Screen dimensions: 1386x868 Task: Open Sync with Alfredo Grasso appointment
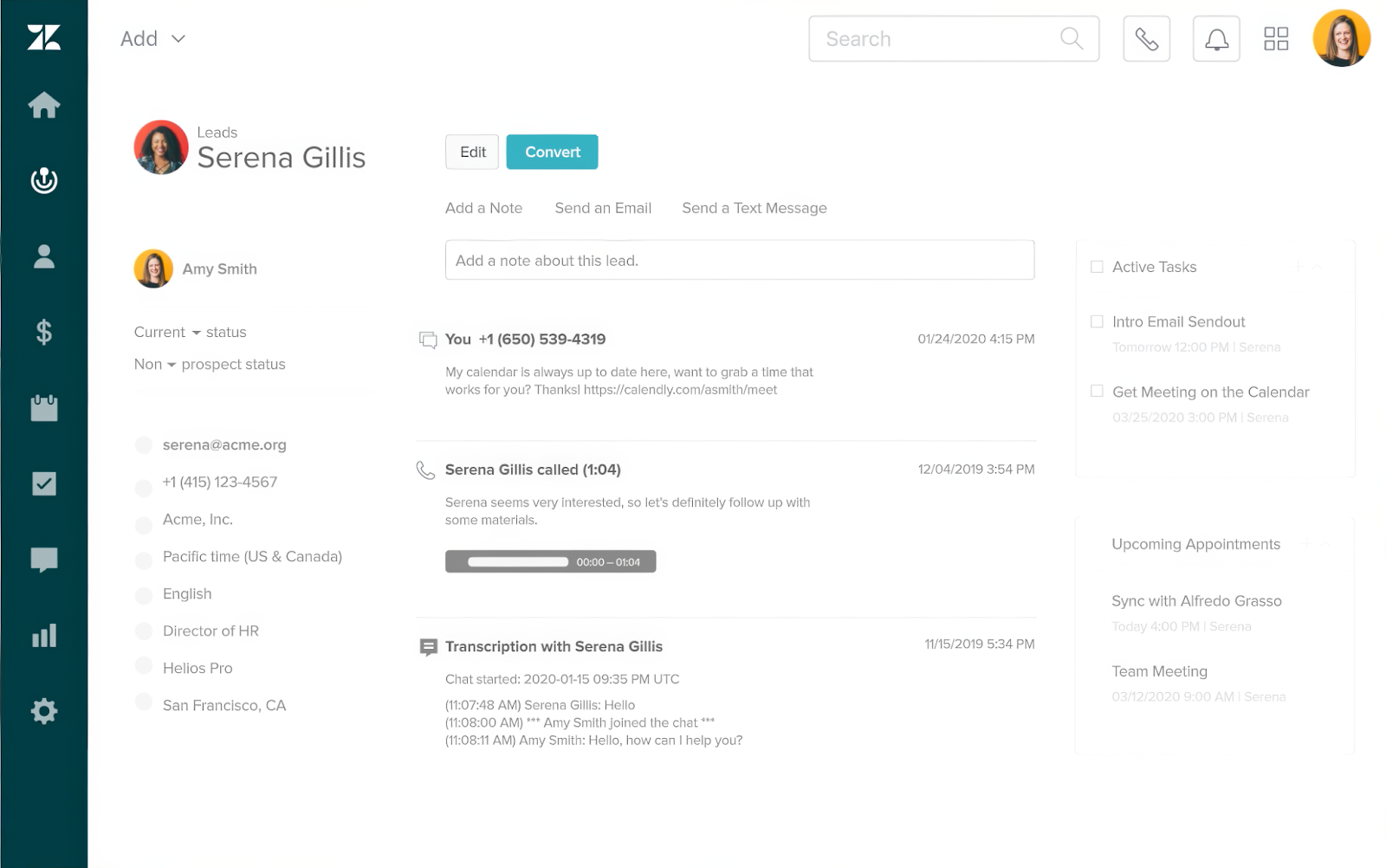point(1196,601)
